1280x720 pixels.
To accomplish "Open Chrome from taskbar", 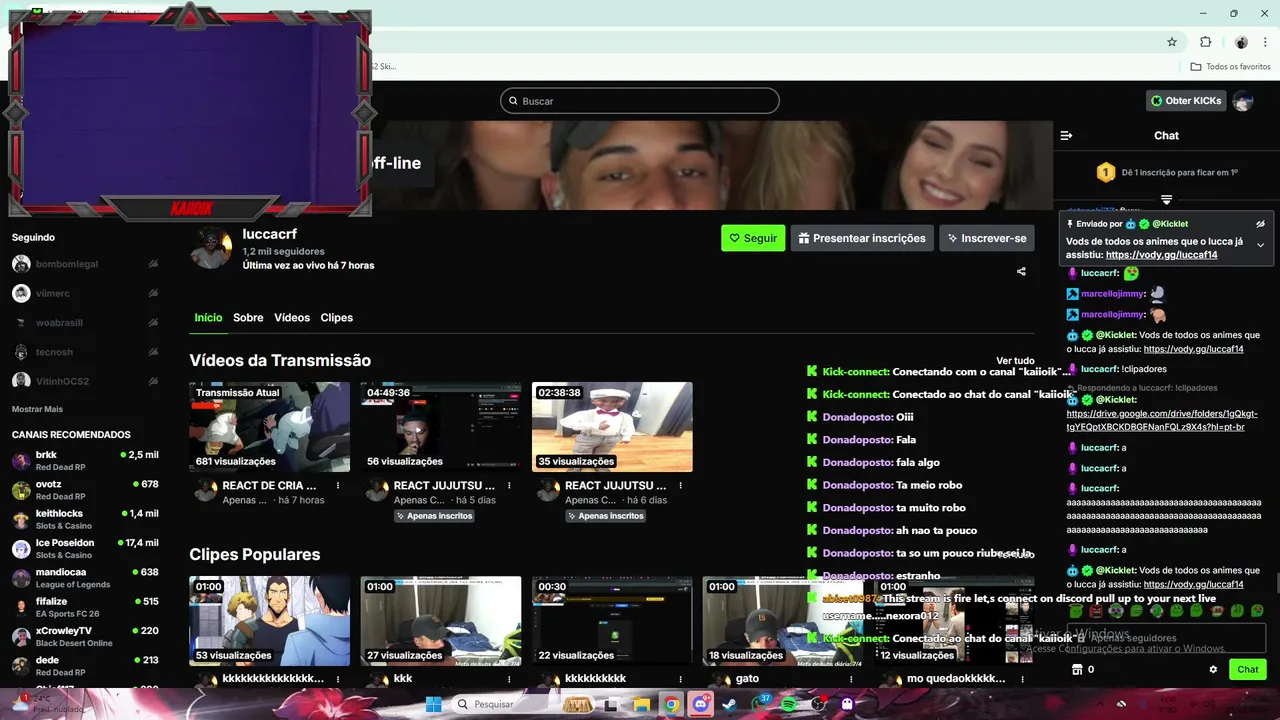I will click(671, 704).
